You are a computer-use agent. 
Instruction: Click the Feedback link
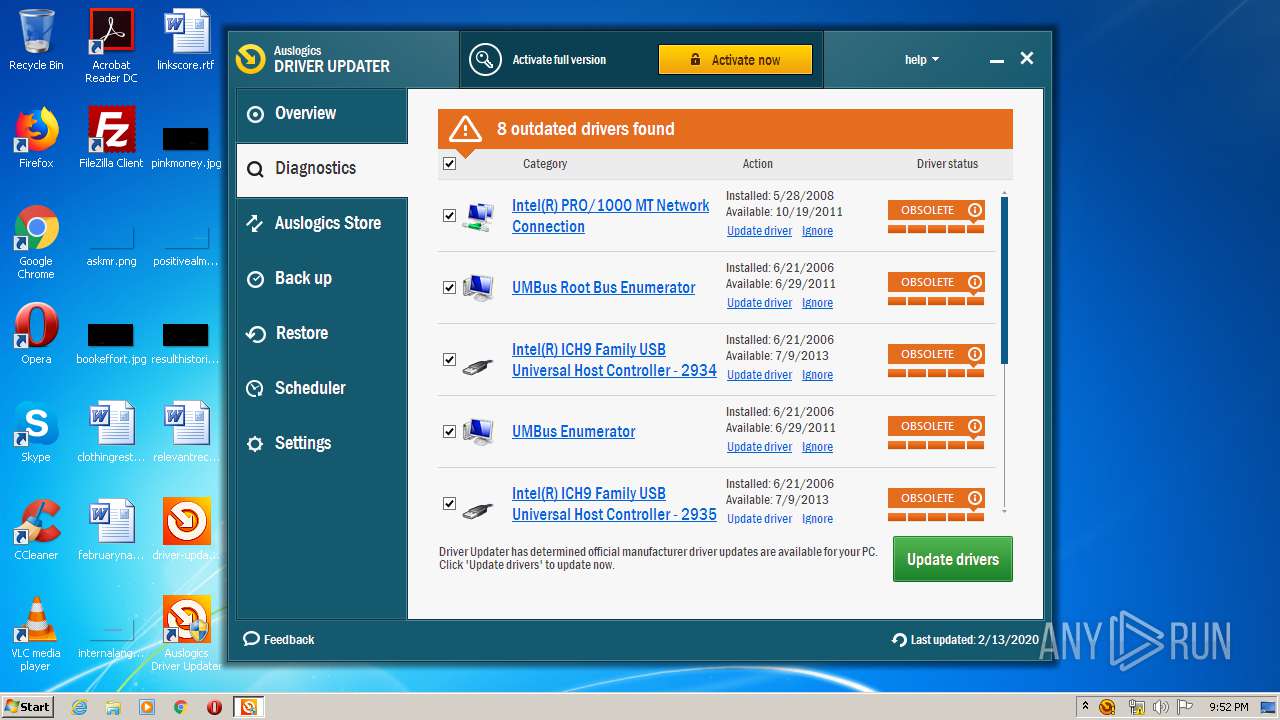point(279,640)
